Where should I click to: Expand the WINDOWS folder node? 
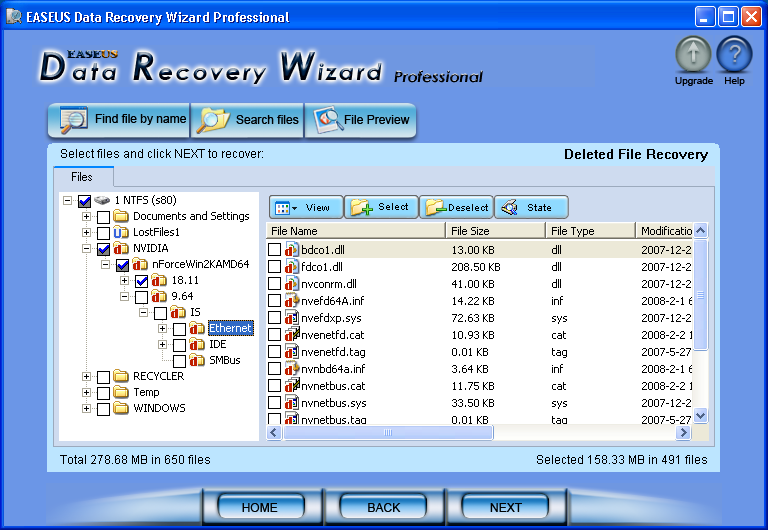pyautogui.click(x=86, y=409)
